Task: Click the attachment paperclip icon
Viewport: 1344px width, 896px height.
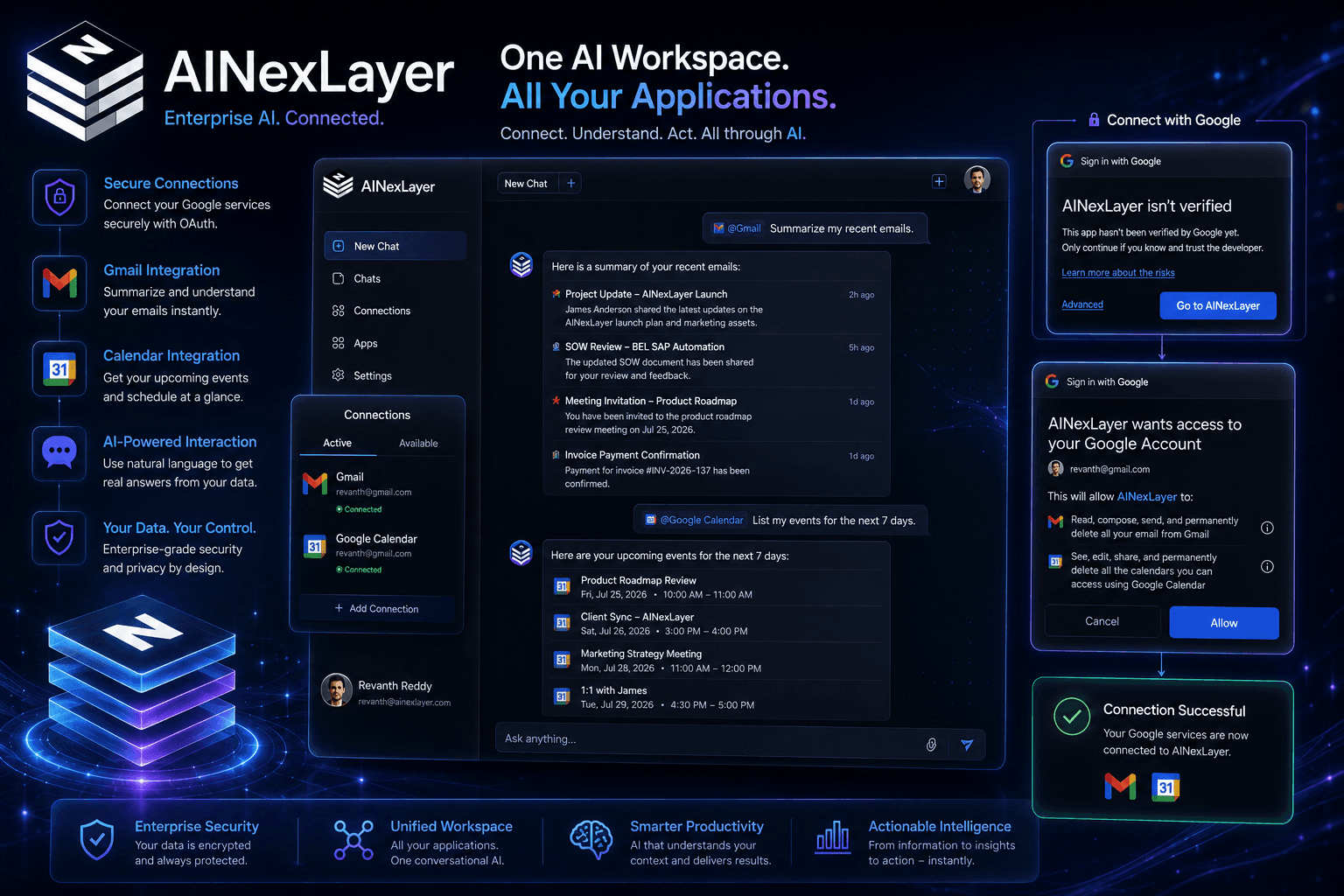Action: (932, 745)
